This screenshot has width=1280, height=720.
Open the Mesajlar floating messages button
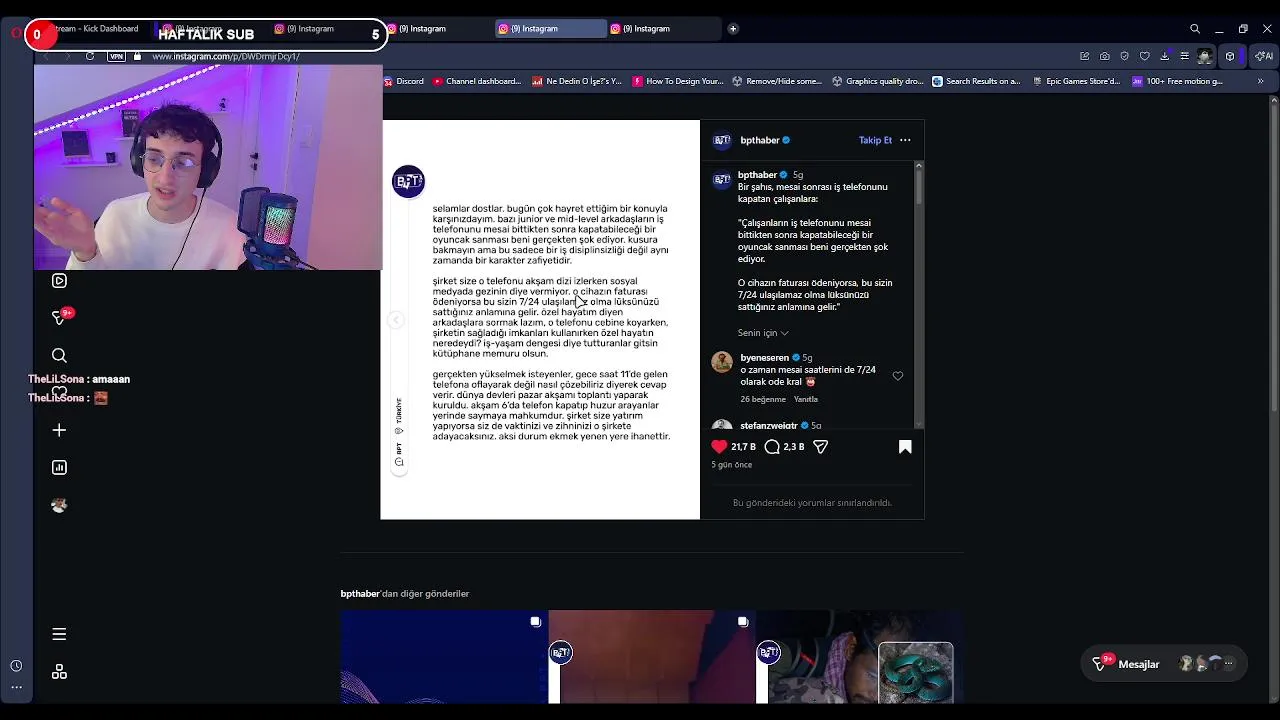pos(1165,664)
